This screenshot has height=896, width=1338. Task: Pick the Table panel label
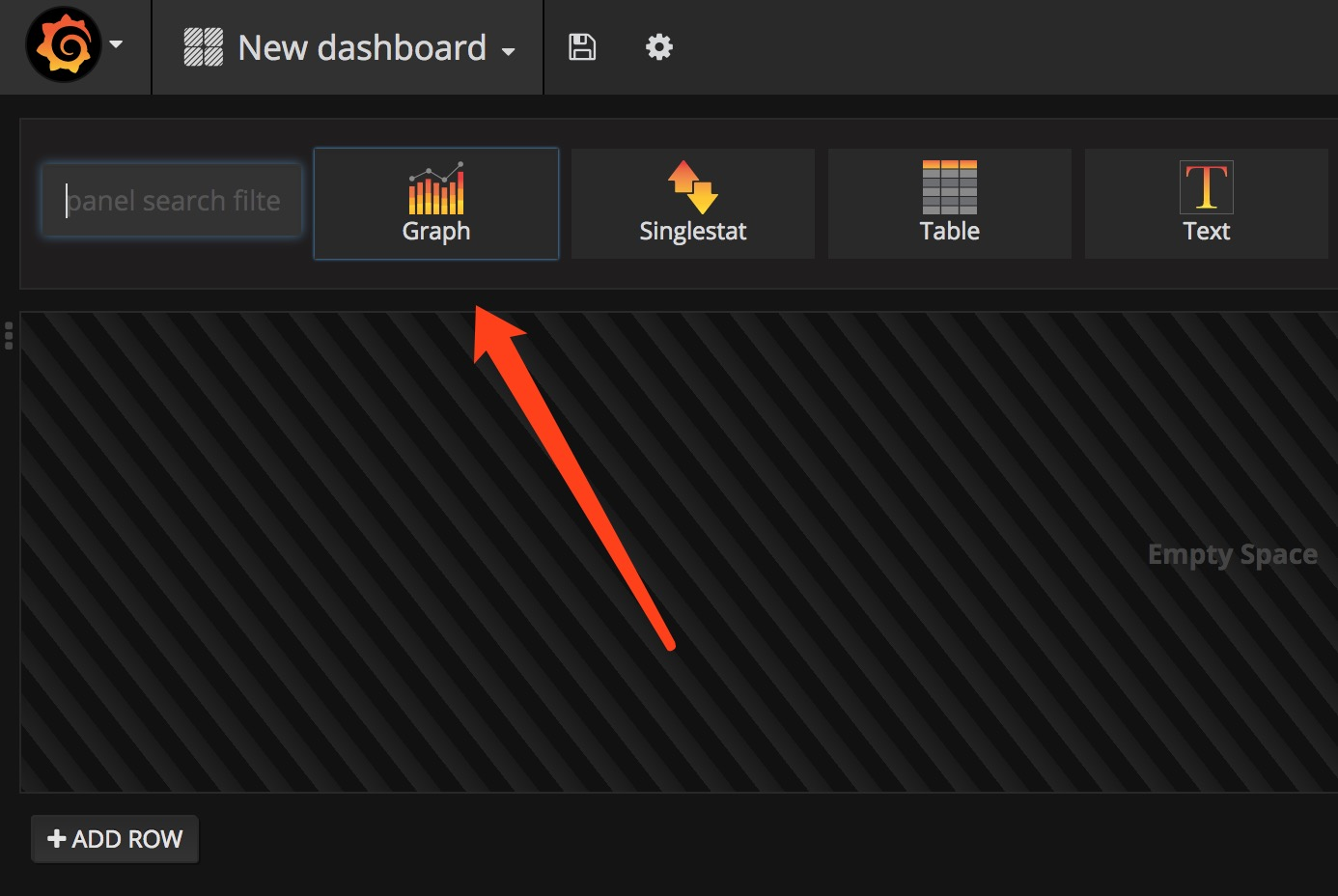(950, 232)
